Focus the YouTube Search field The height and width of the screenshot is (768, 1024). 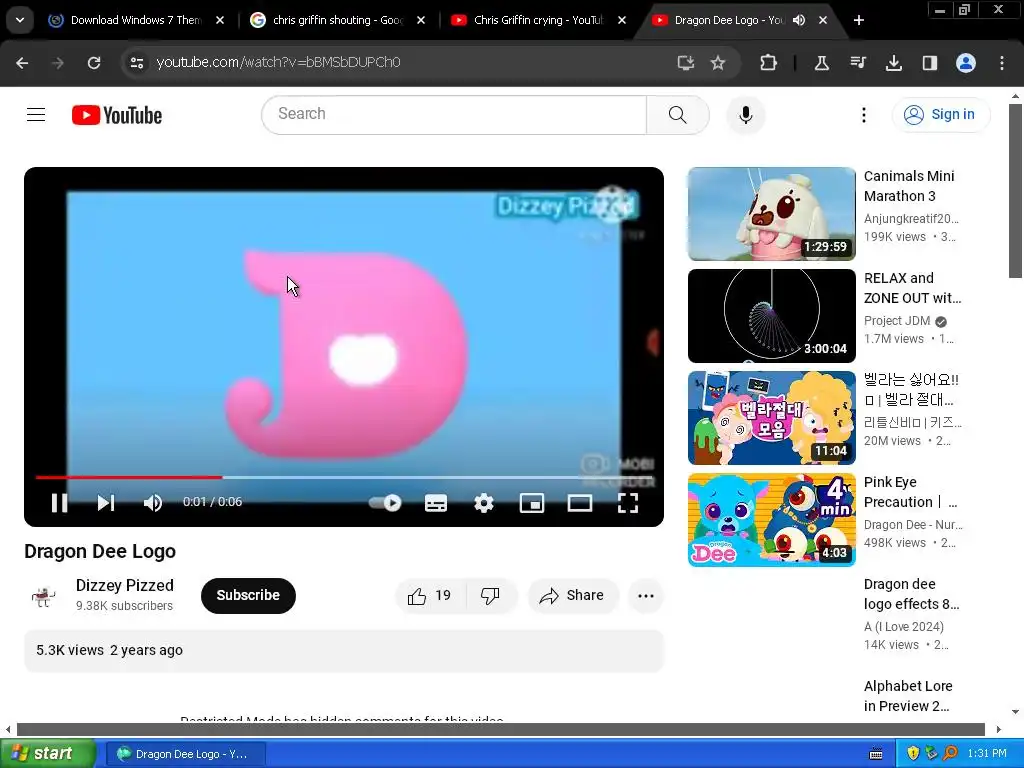point(455,114)
